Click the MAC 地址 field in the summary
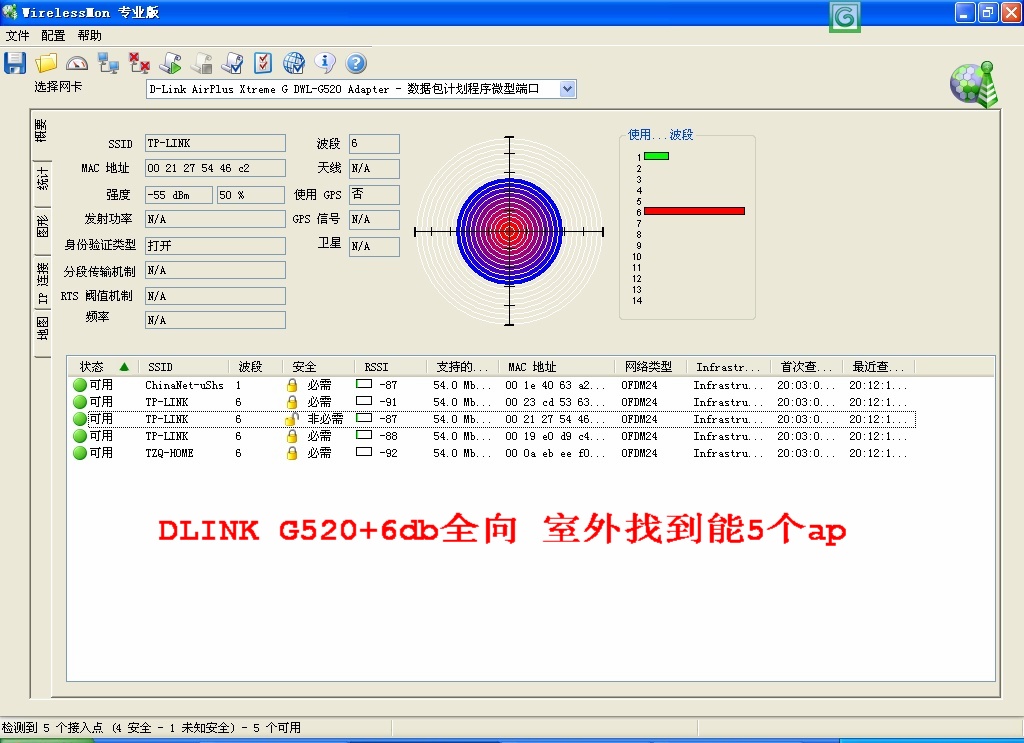Screen dimensions: 1024x743 coord(216,168)
